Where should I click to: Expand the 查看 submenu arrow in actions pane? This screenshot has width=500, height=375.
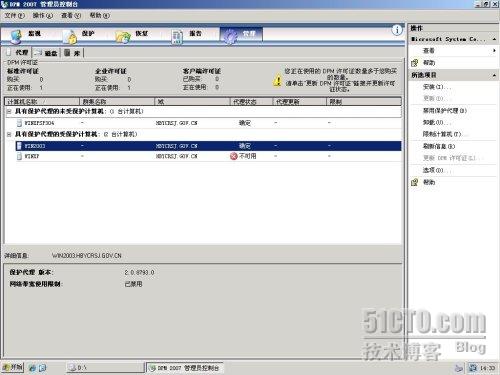(x=494, y=51)
